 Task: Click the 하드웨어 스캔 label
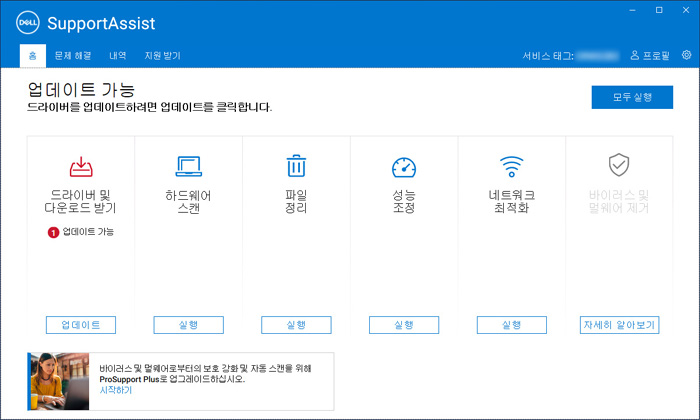pos(188,201)
